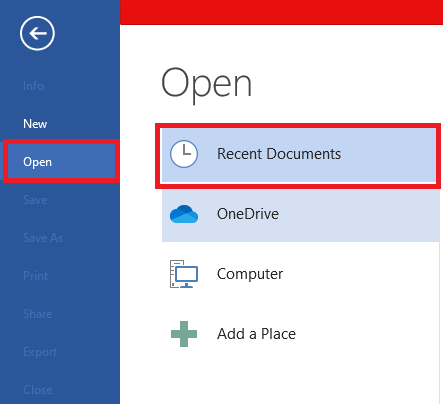The image size is (443, 404).
Task: Click the Computer monitor icon
Action: pyautogui.click(x=184, y=274)
